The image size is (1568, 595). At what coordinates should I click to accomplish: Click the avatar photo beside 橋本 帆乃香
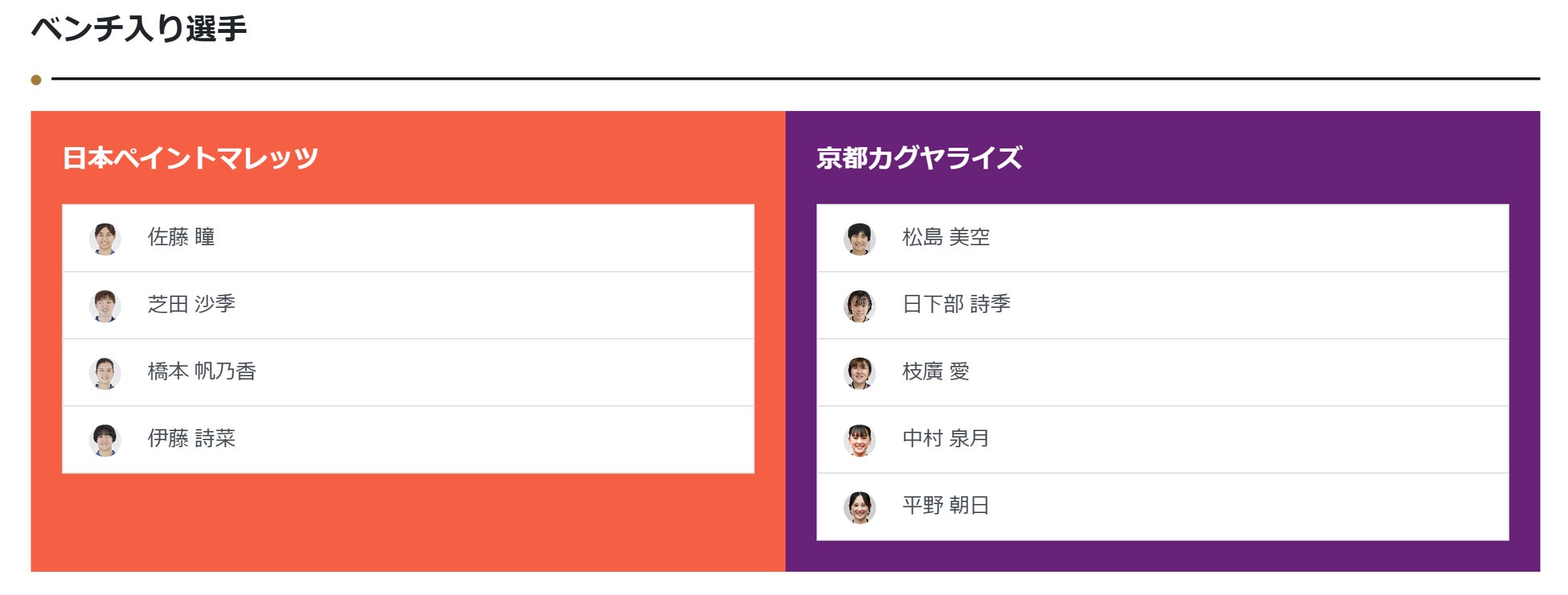(105, 373)
